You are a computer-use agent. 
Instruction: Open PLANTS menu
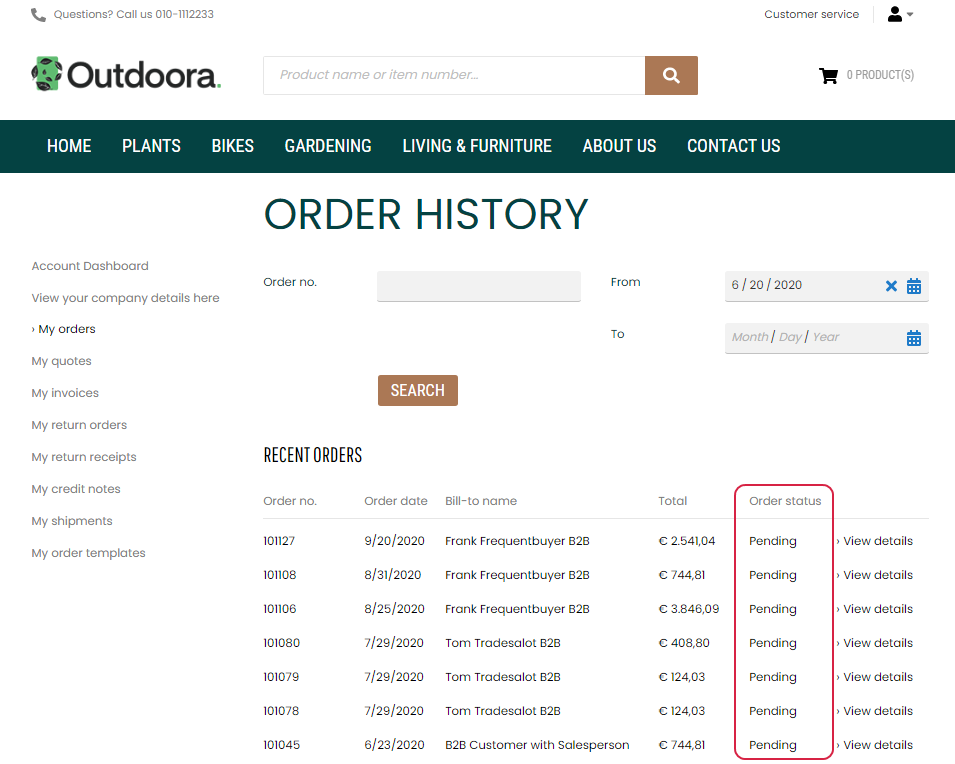151,146
